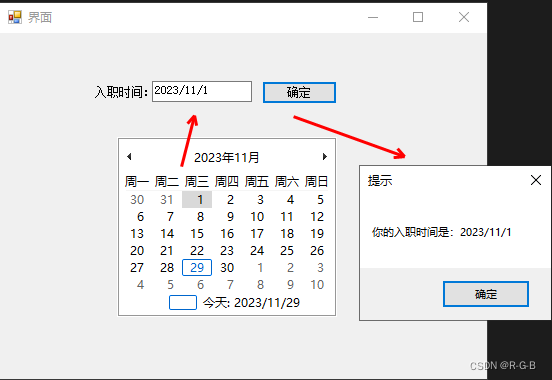
Task: Close the 提示 dialog
Action: pos(536,180)
